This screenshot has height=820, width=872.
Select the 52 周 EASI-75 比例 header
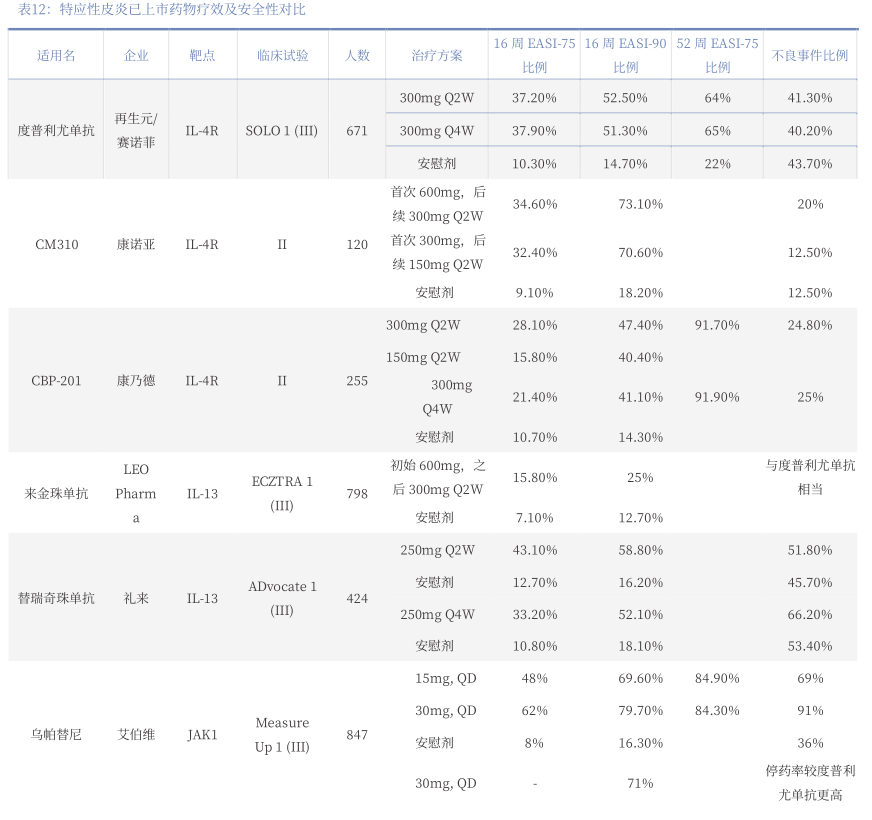[x=717, y=56]
